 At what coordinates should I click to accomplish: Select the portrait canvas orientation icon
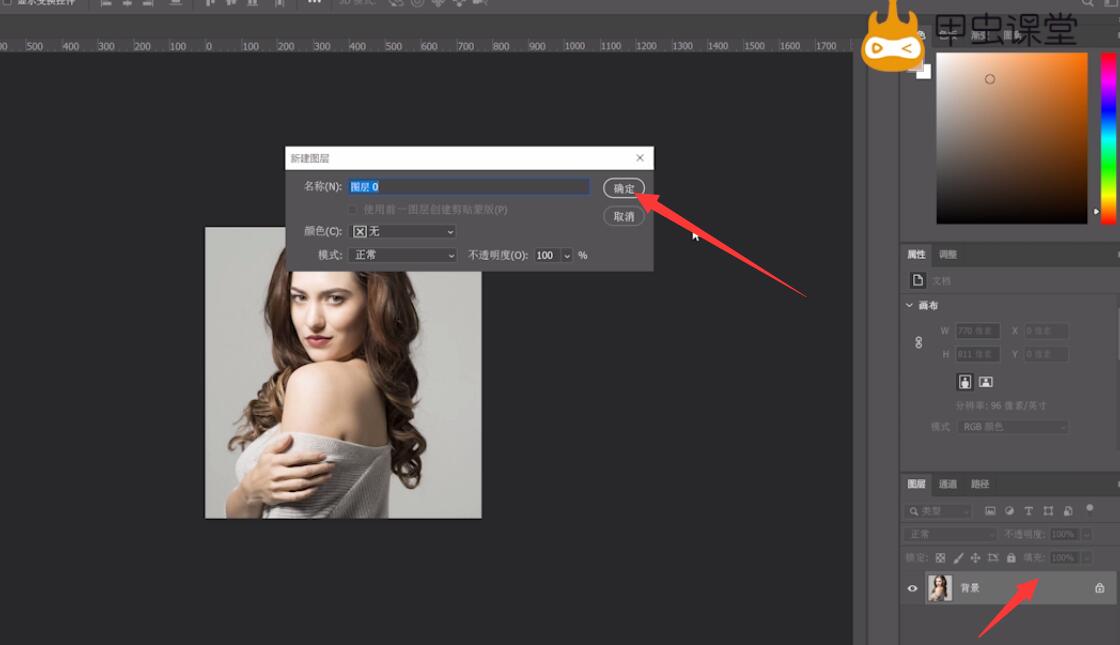[965, 382]
